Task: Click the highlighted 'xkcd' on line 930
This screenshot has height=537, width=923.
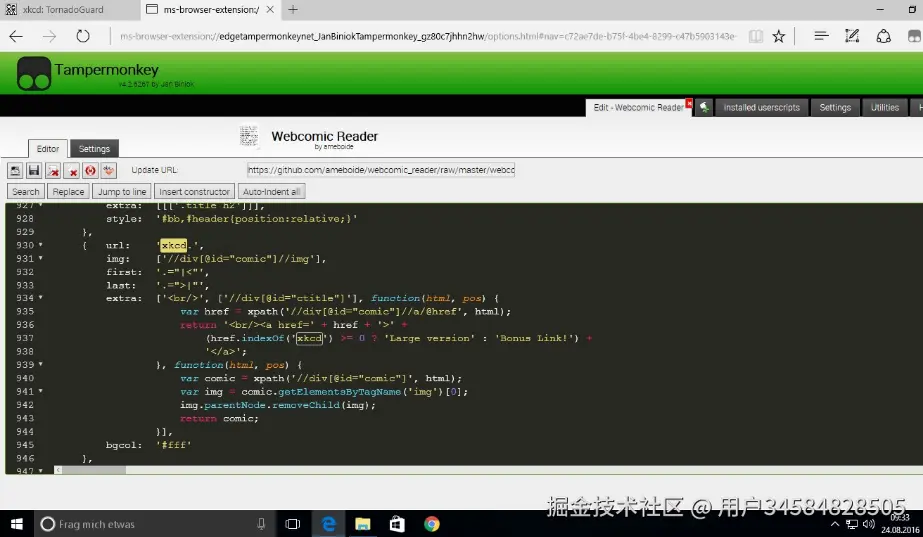Action: click(x=174, y=246)
